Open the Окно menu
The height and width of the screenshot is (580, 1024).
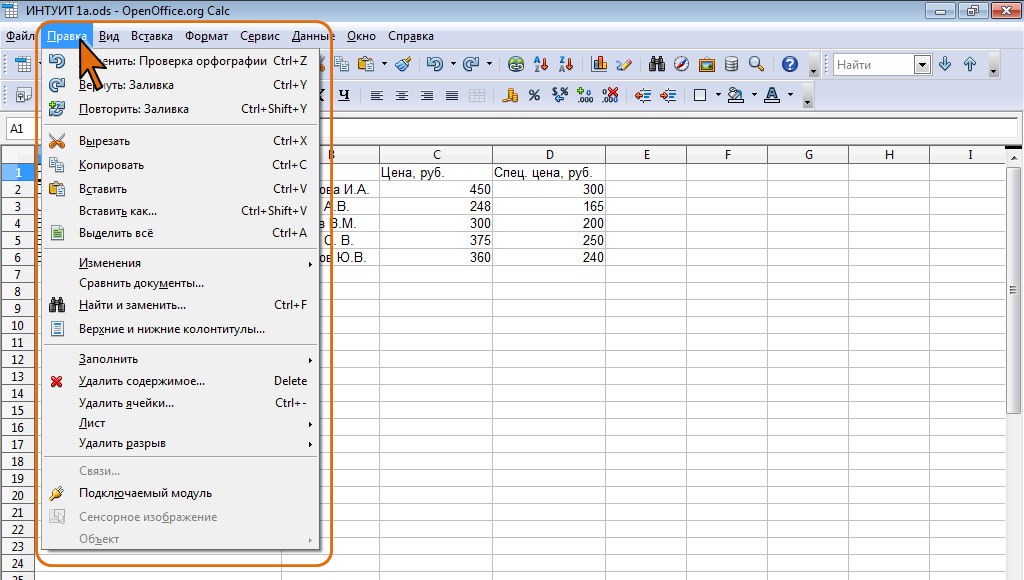point(361,37)
